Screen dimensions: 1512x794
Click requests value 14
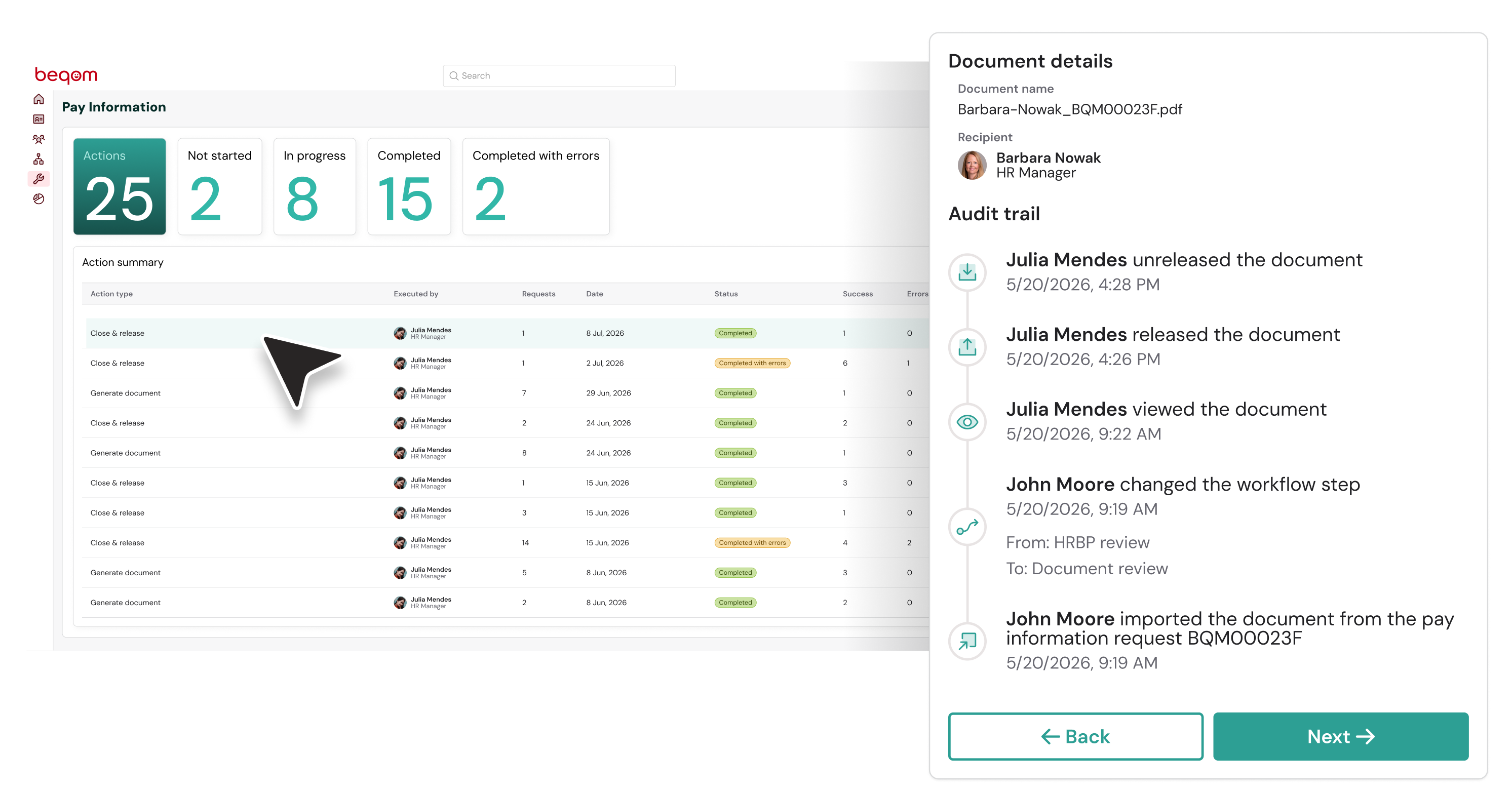pos(525,543)
